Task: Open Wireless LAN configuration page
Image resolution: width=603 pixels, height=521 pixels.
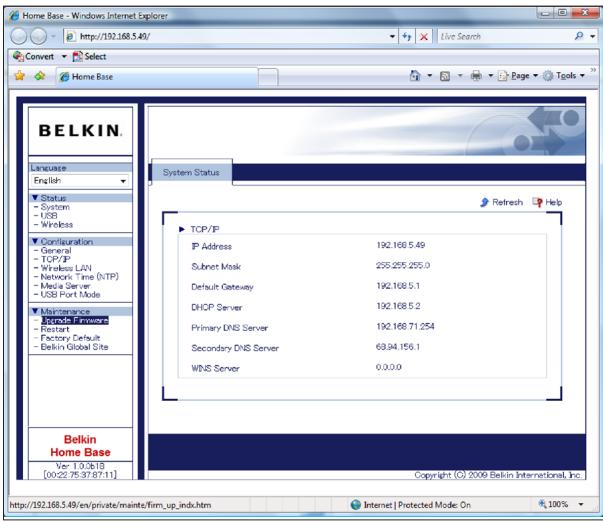Action: click(66, 268)
